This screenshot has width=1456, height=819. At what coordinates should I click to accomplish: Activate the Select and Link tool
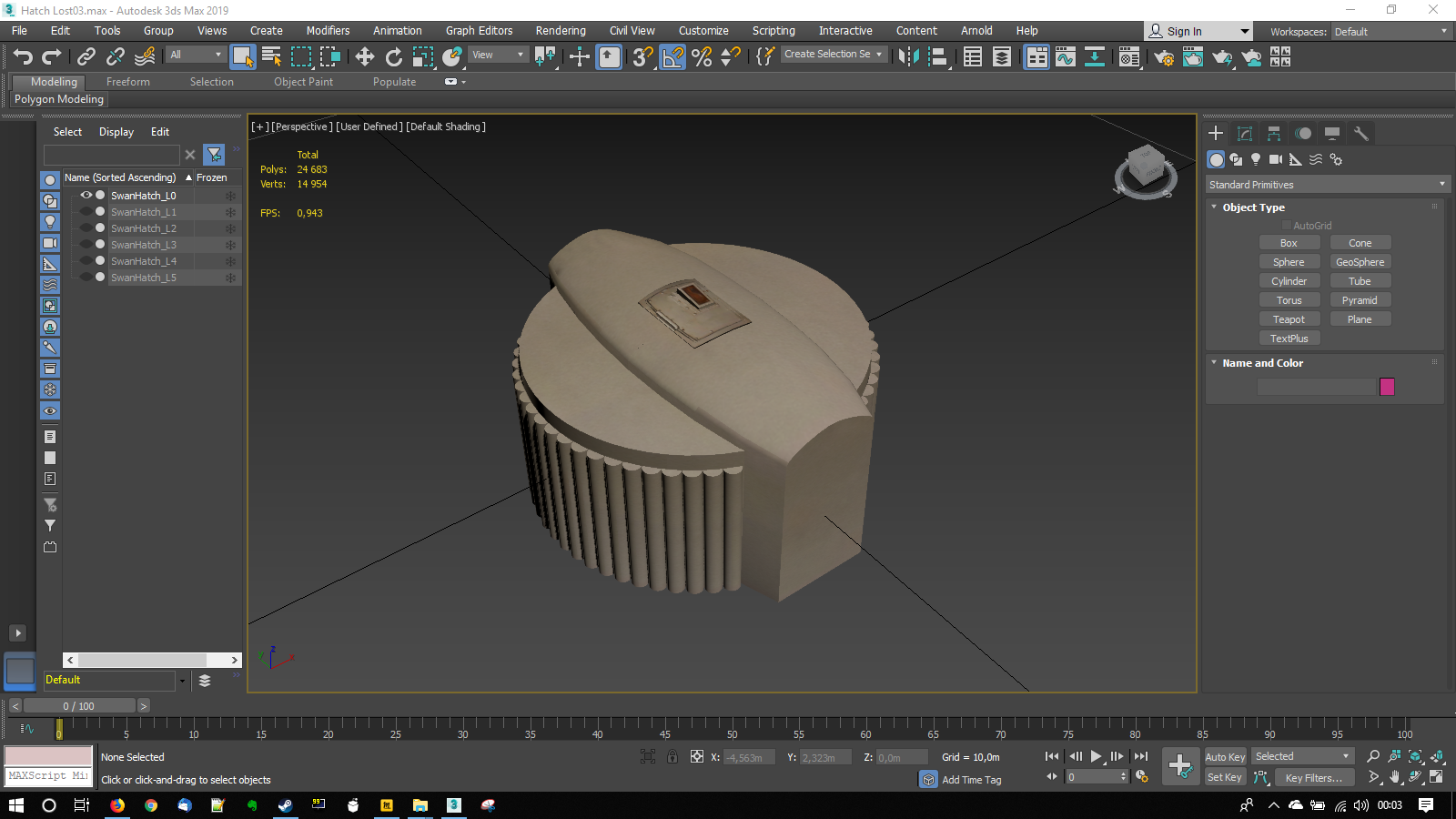pyautogui.click(x=86, y=56)
